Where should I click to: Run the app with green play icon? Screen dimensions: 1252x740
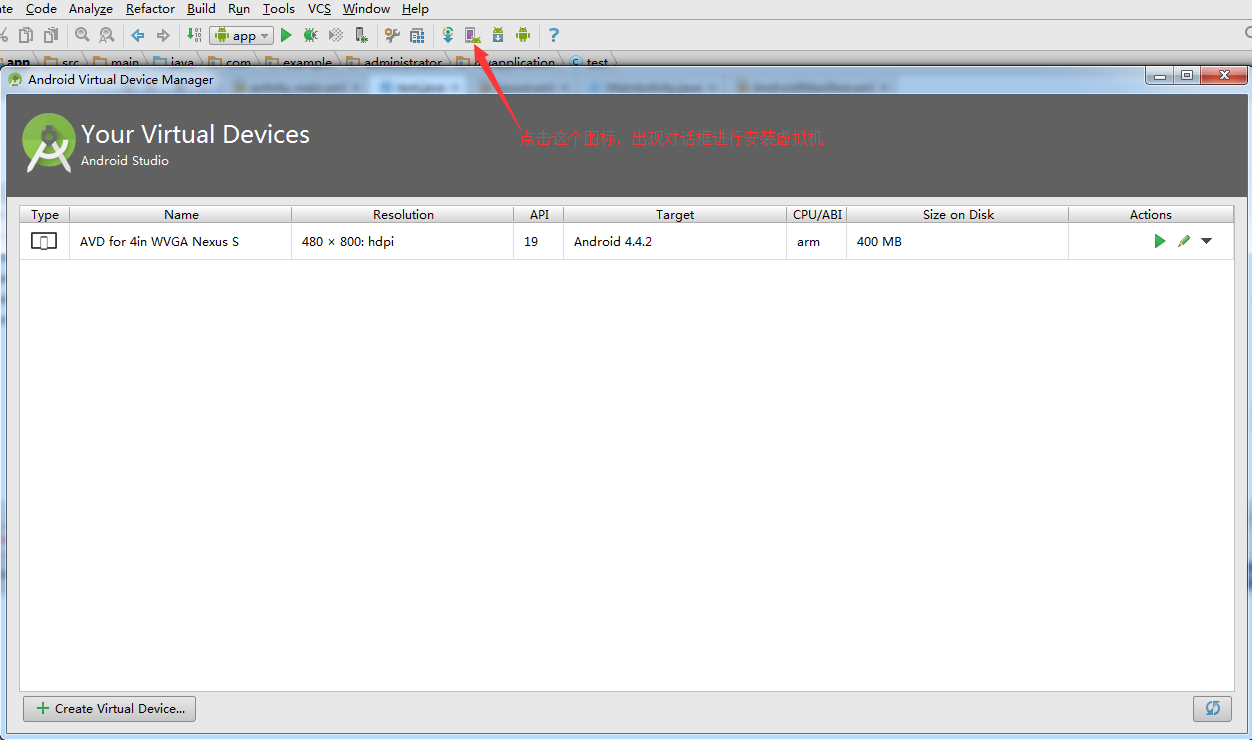(x=286, y=35)
